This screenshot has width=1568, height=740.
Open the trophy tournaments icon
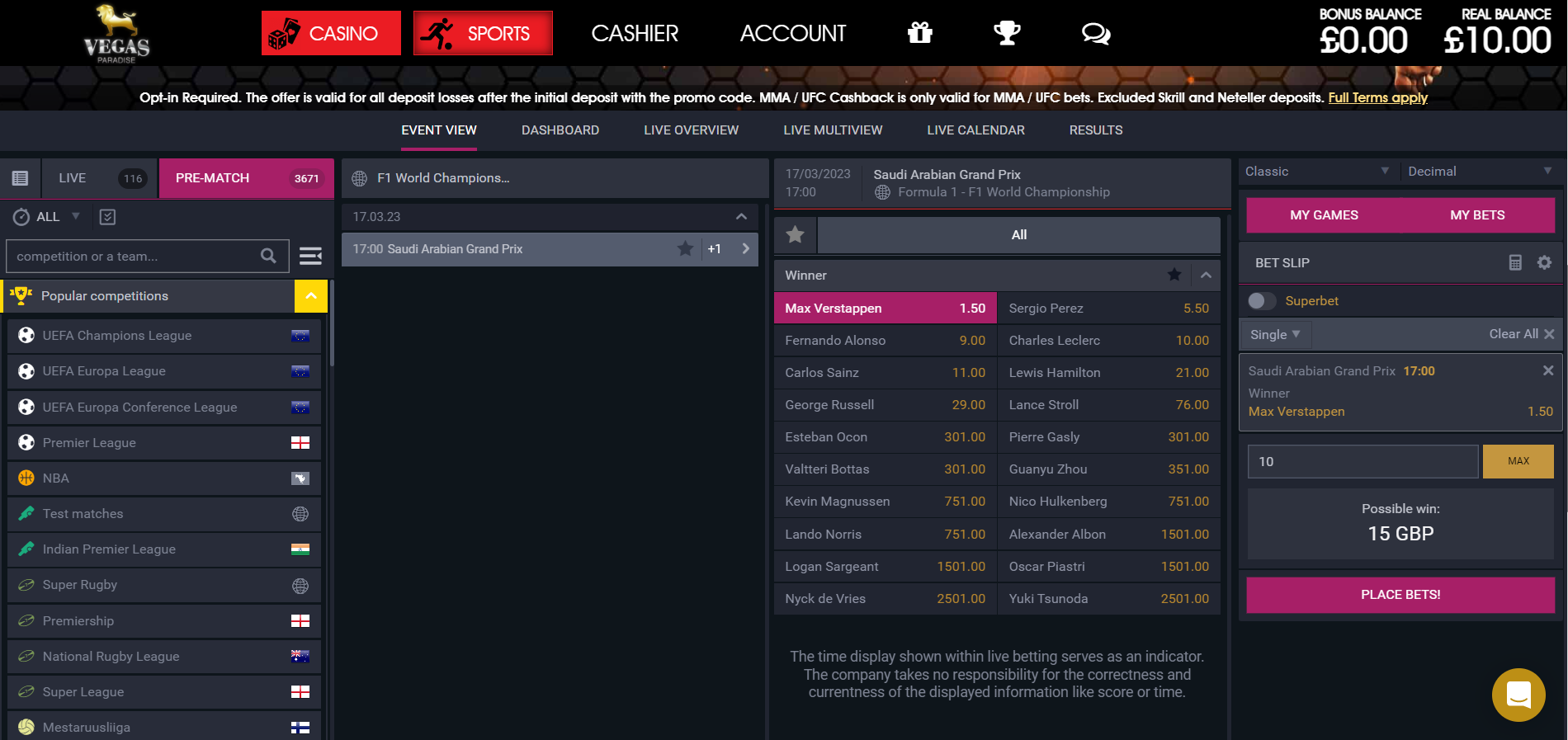[x=1007, y=33]
